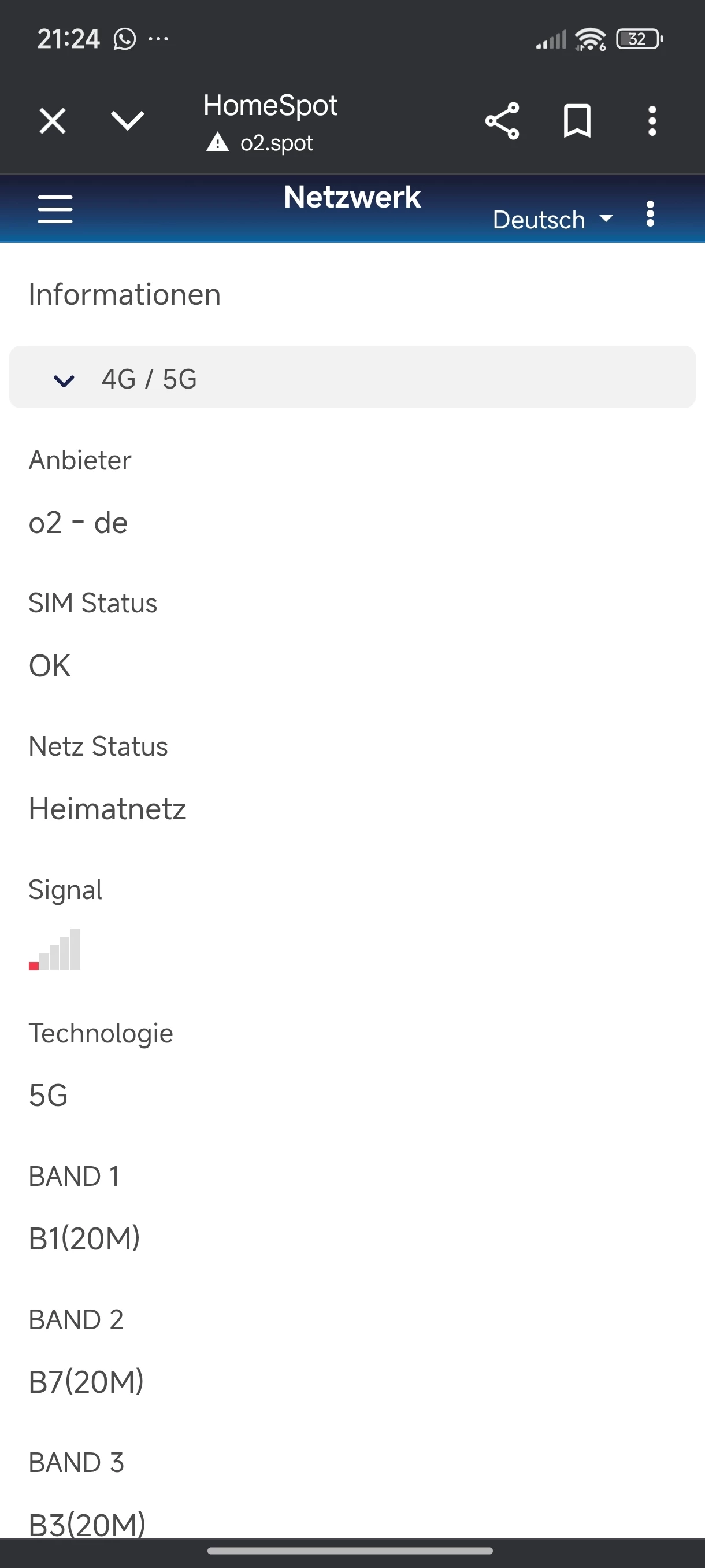Tap the site security warning triangle
The width and height of the screenshot is (705, 1568).
[x=217, y=143]
